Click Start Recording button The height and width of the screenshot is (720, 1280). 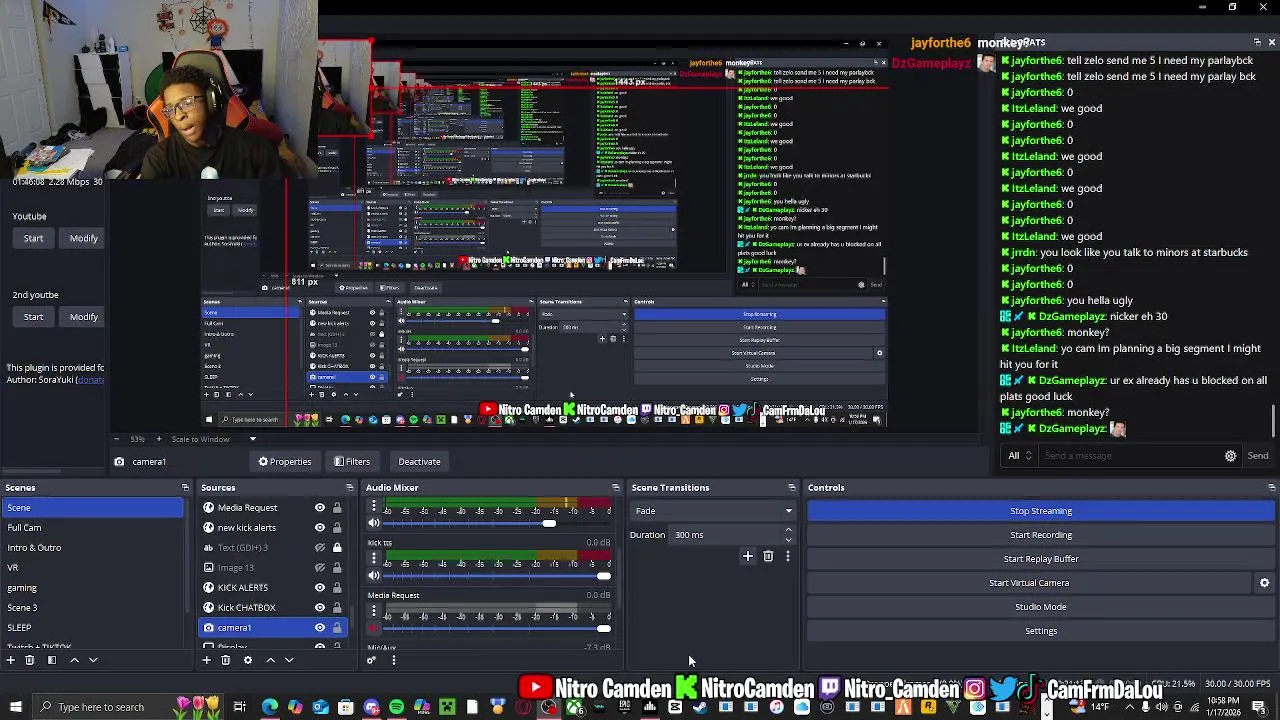click(1040, 535)
